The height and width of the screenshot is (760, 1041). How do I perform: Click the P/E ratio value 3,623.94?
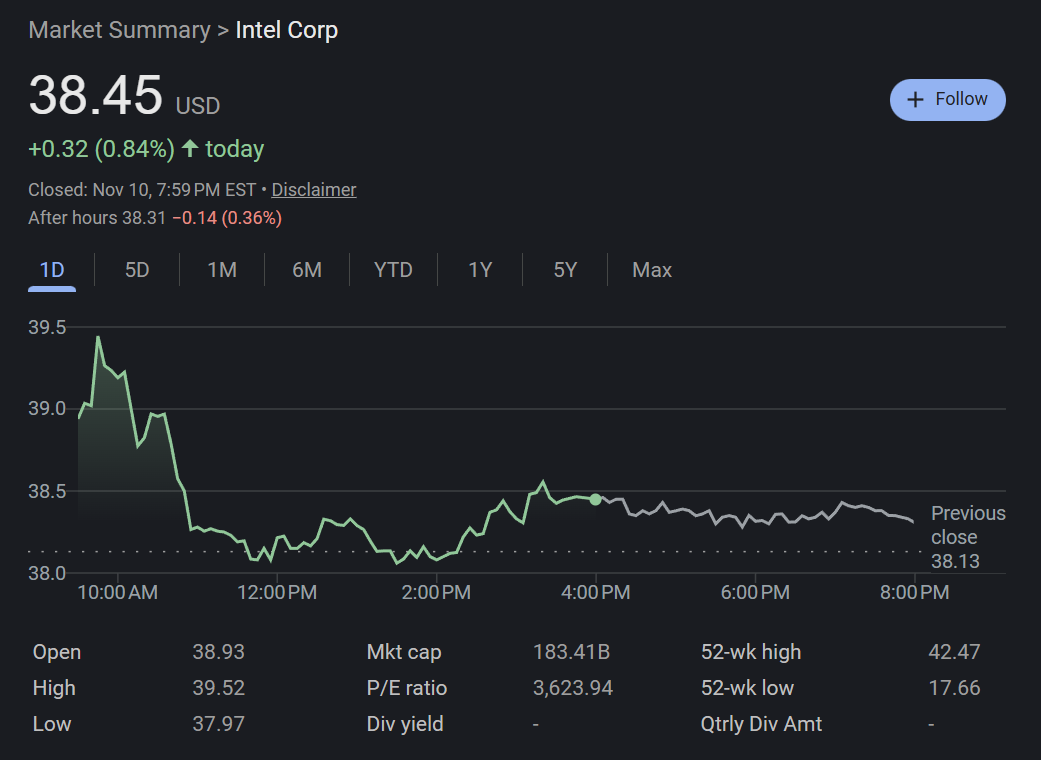click(573, 688)
